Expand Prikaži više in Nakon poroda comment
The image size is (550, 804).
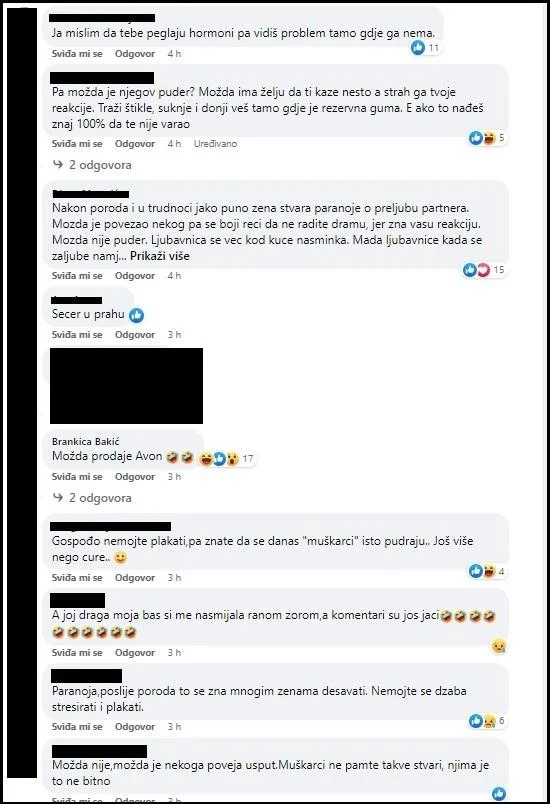coord(159,256)
